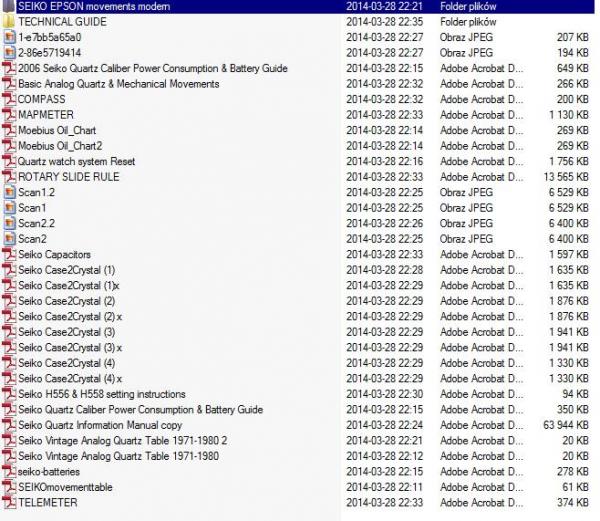600x521 pixels.
Task: Select file Seiko Case2Crystal (3) x
Action: [70, 348]
